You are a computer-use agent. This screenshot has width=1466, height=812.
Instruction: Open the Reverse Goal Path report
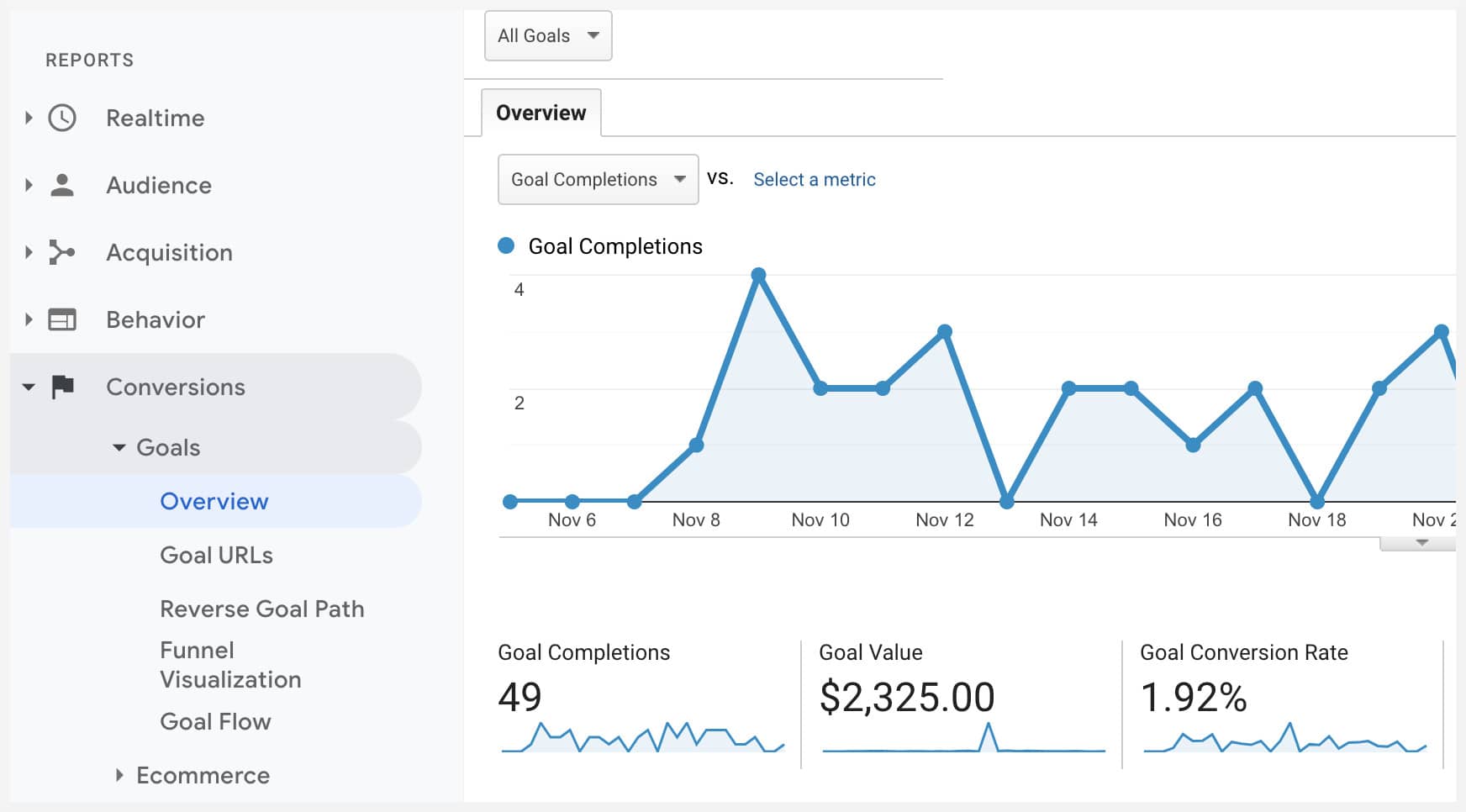(261, 609)
